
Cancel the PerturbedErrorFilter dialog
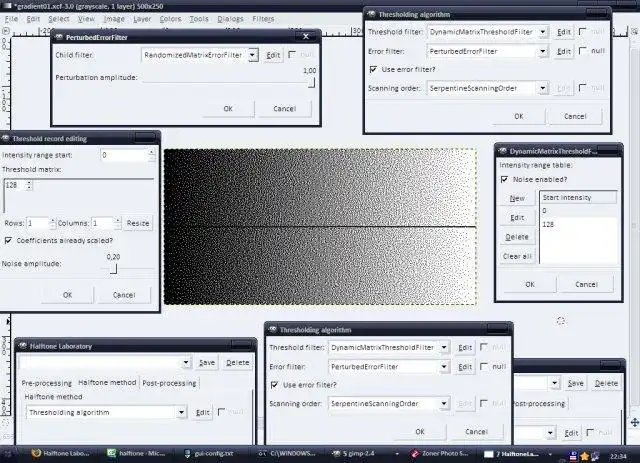(x=284, y=109)
